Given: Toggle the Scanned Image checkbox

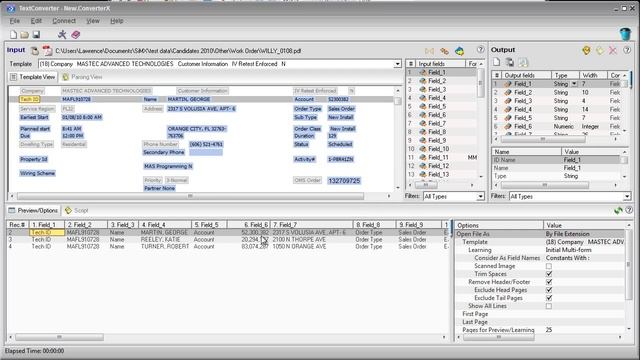Looking at the screenshot, I should tap(549, 266).
